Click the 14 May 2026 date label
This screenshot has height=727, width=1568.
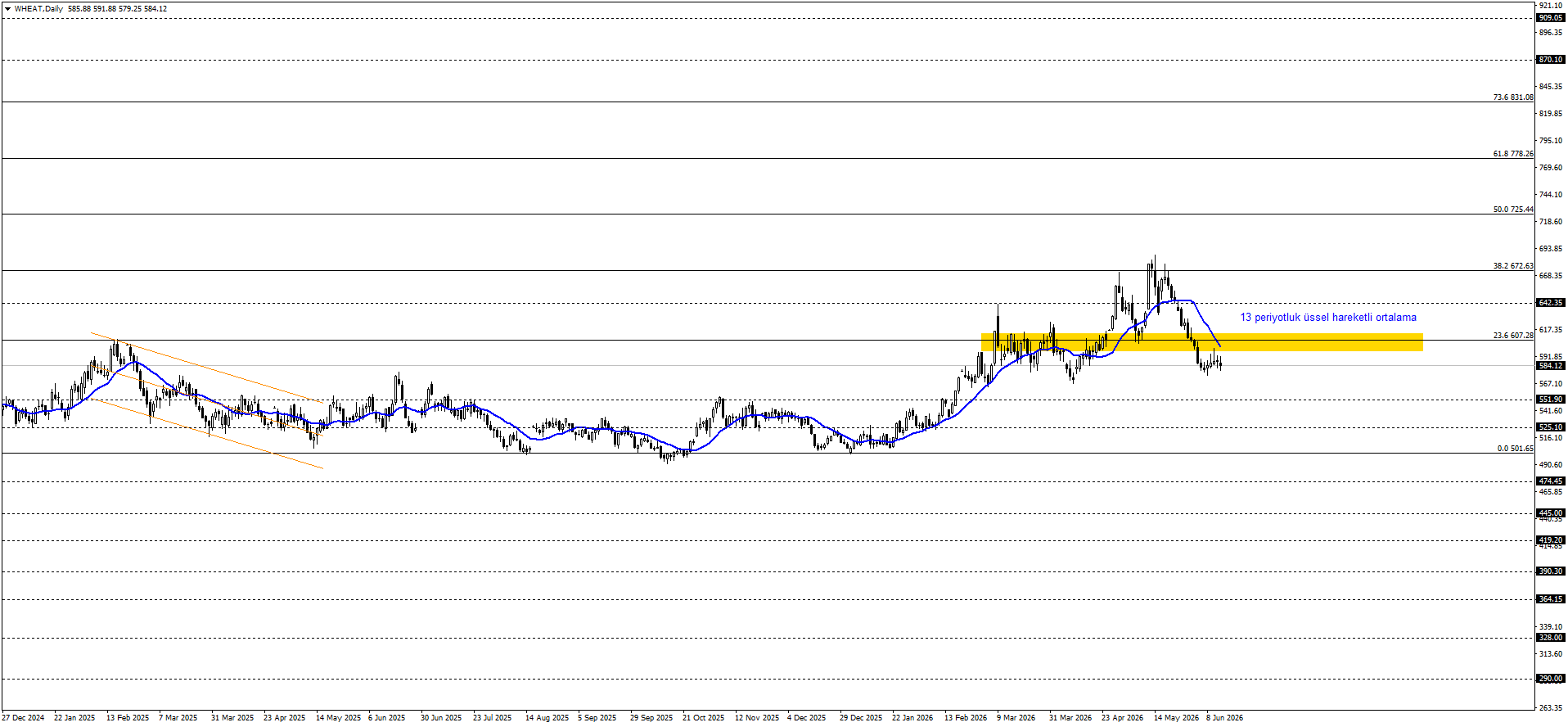[x=1176, y=718]
